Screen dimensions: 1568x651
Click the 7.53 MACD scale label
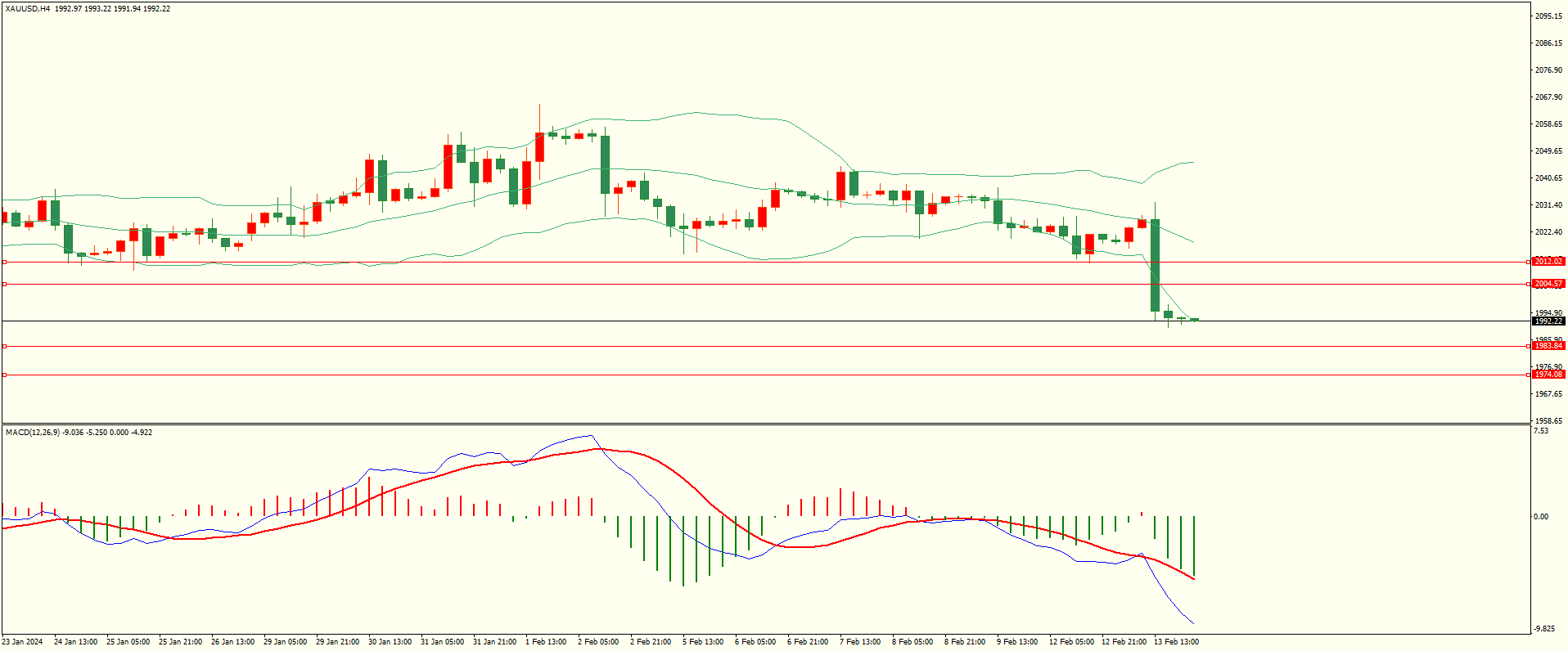(x=1541, y=431)
